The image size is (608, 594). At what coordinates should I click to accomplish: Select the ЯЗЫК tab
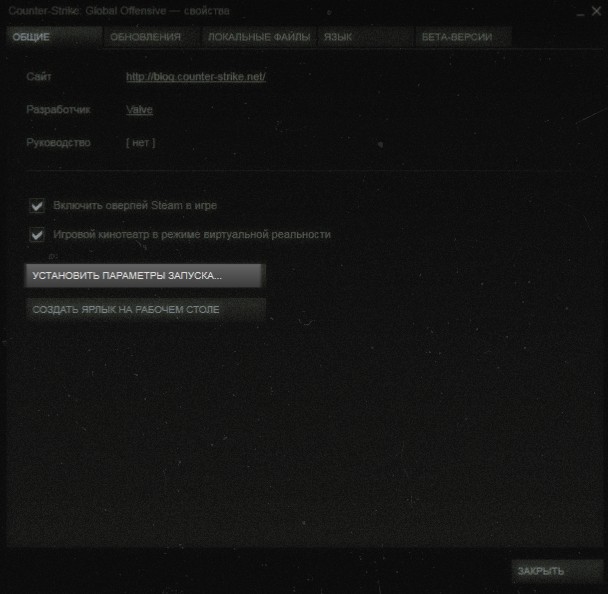coord(366,37)
